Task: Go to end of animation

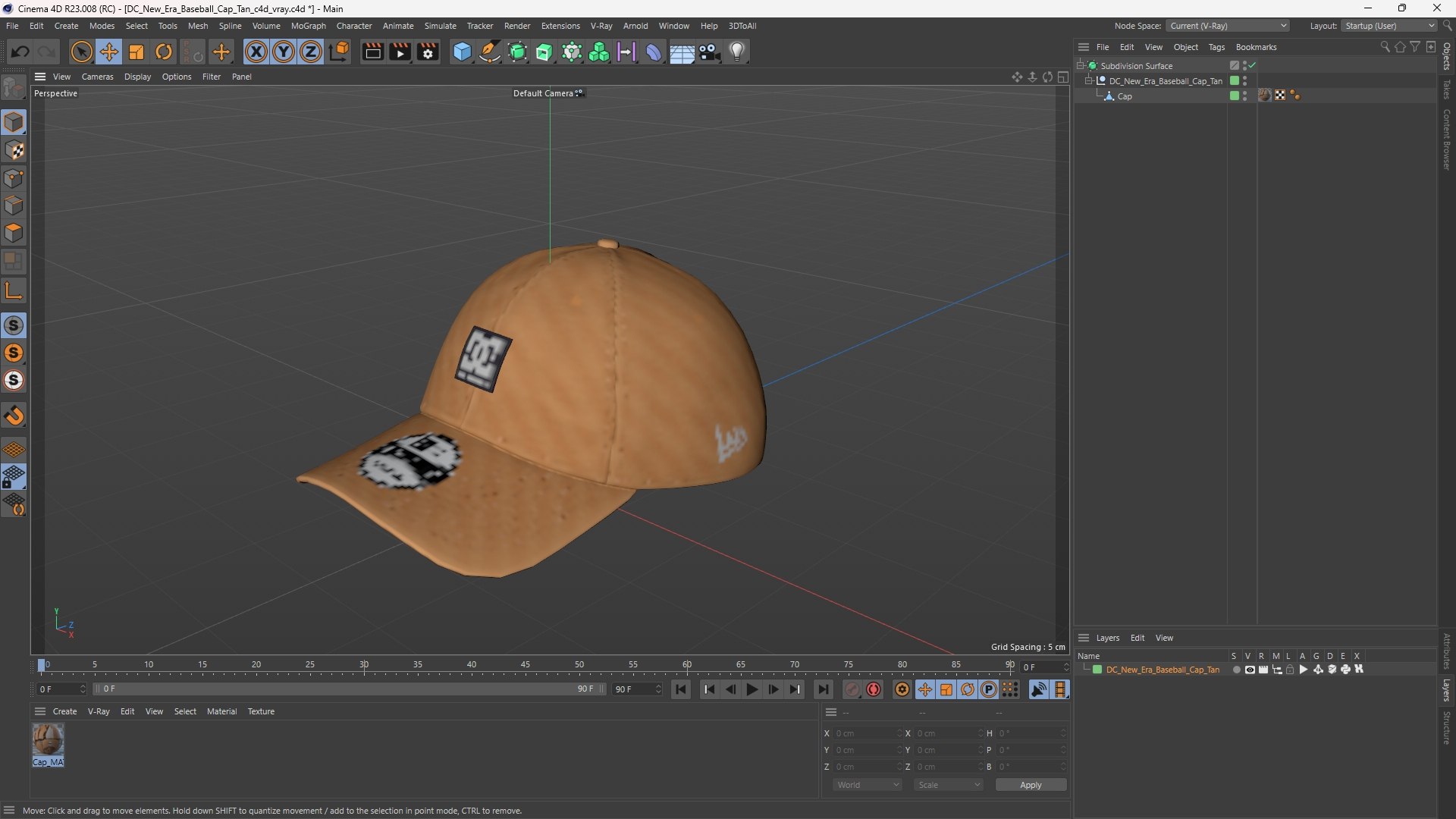Action: point(823,689)
